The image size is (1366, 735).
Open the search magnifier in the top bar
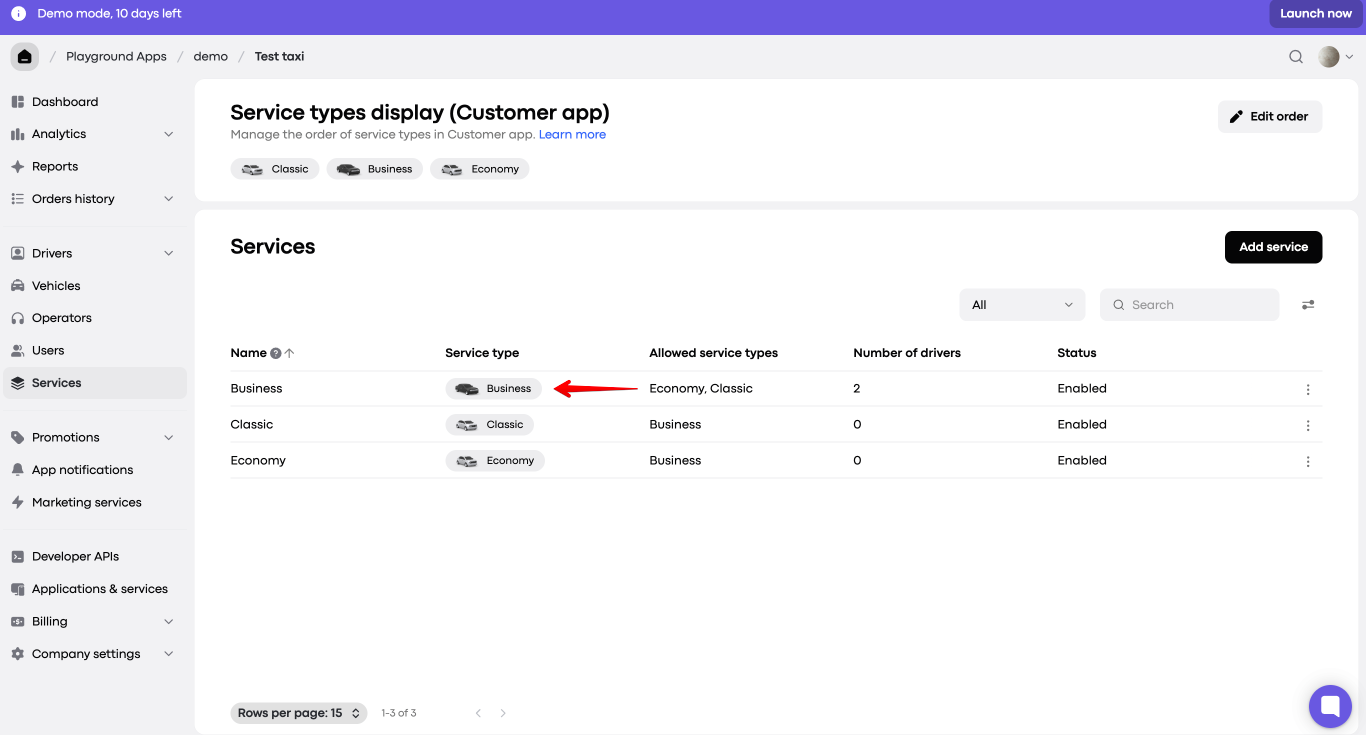[x=1296, y=57]
